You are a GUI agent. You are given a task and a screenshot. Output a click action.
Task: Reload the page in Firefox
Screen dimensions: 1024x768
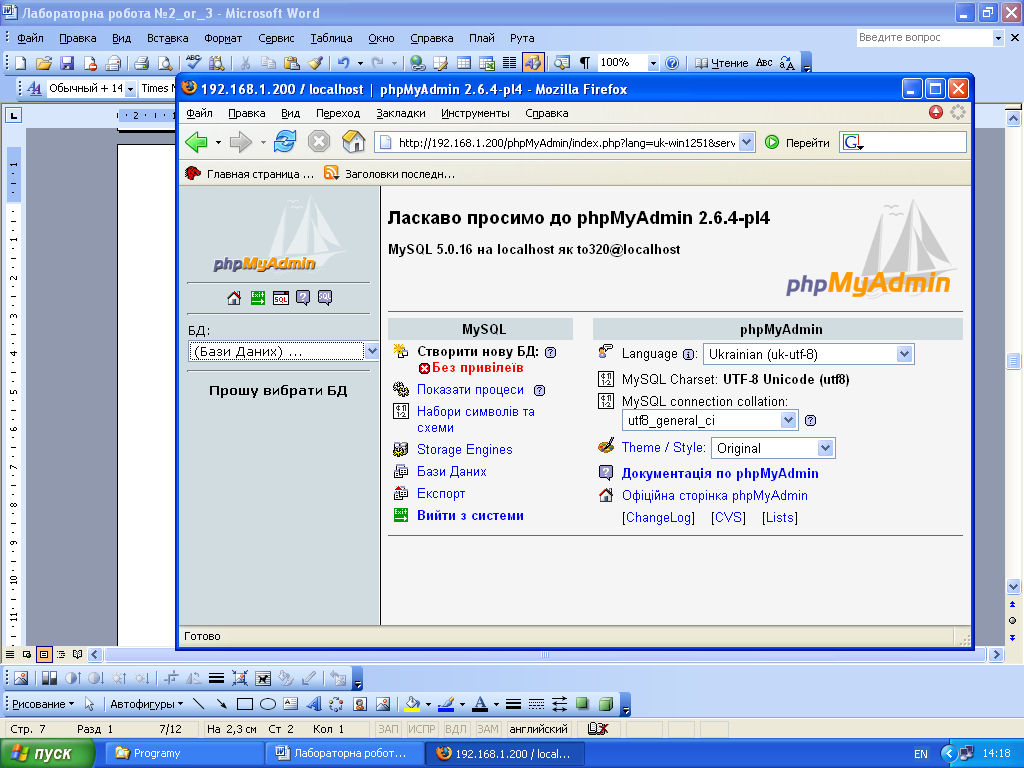click(285, 142)
